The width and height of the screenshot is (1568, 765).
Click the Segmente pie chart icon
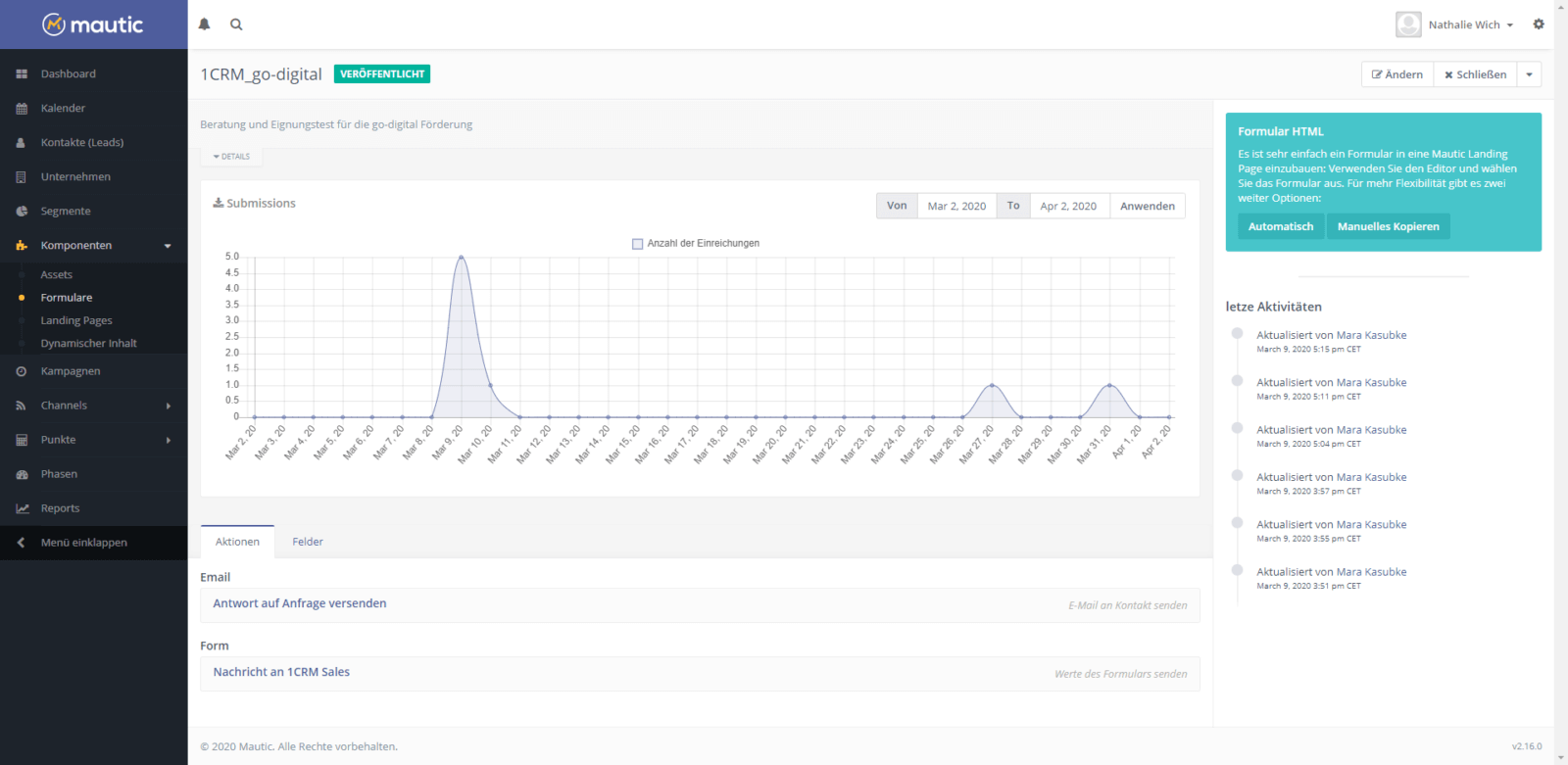pos(22,212)
